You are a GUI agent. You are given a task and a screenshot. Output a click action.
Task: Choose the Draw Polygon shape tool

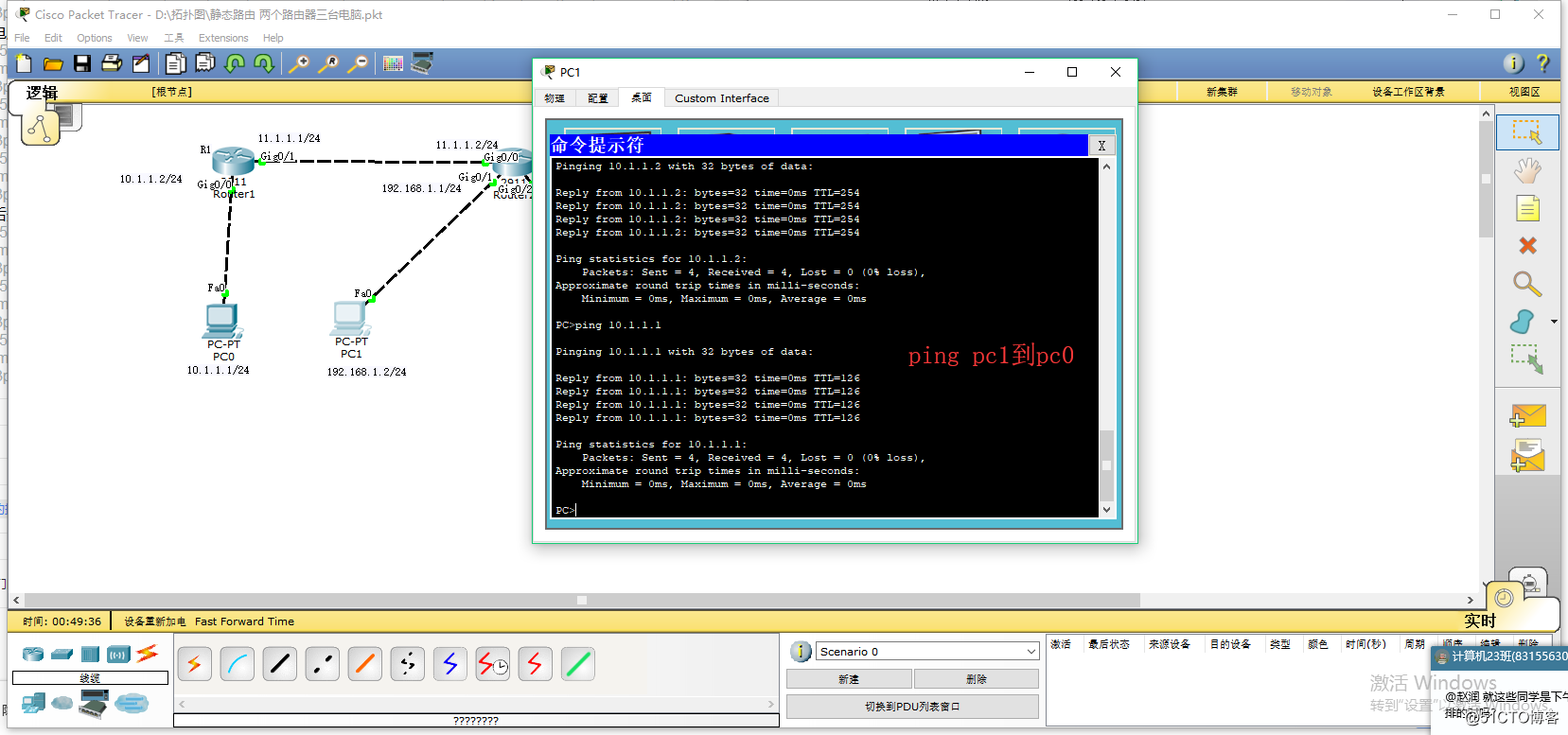pos(1523,322)
